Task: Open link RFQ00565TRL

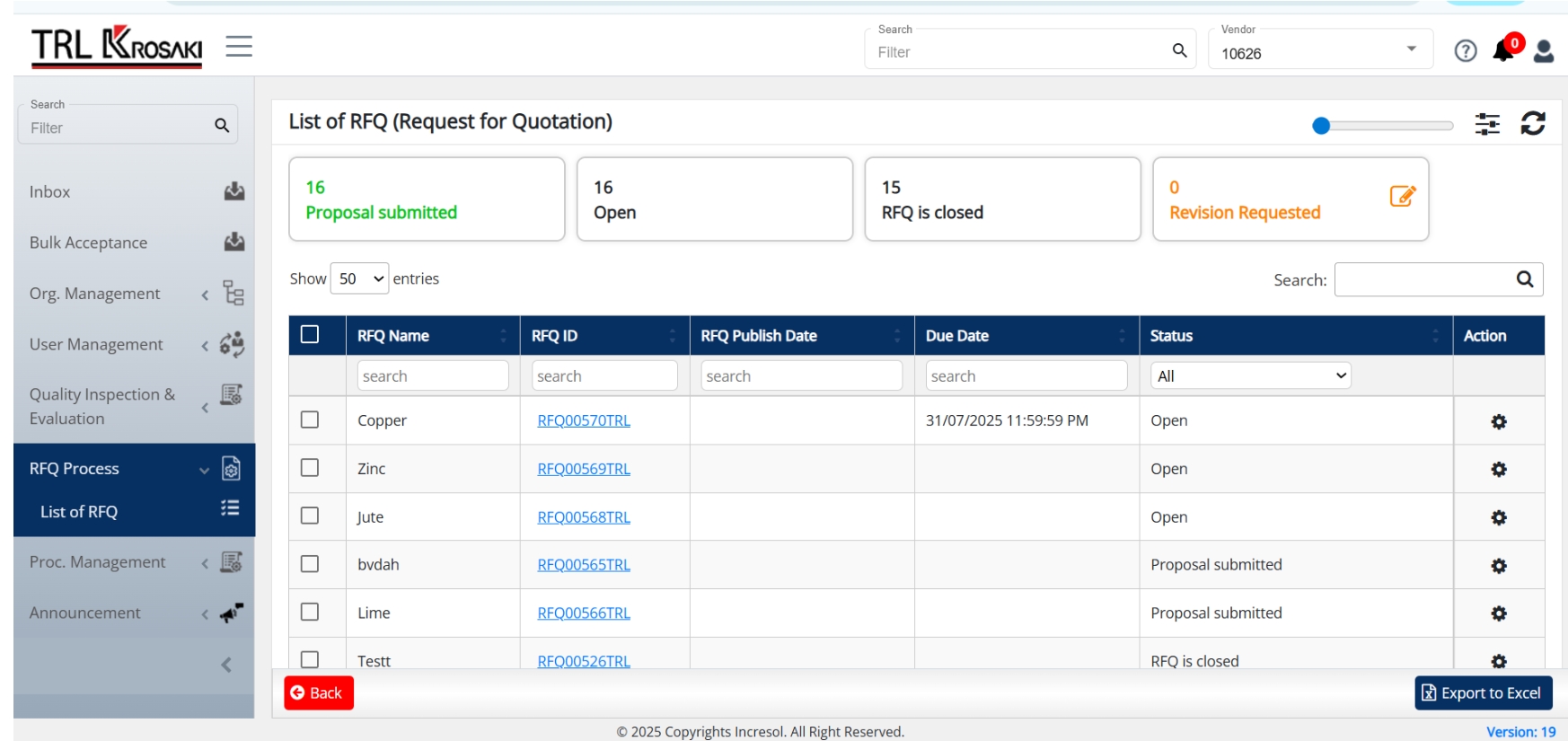Action: 584,565
